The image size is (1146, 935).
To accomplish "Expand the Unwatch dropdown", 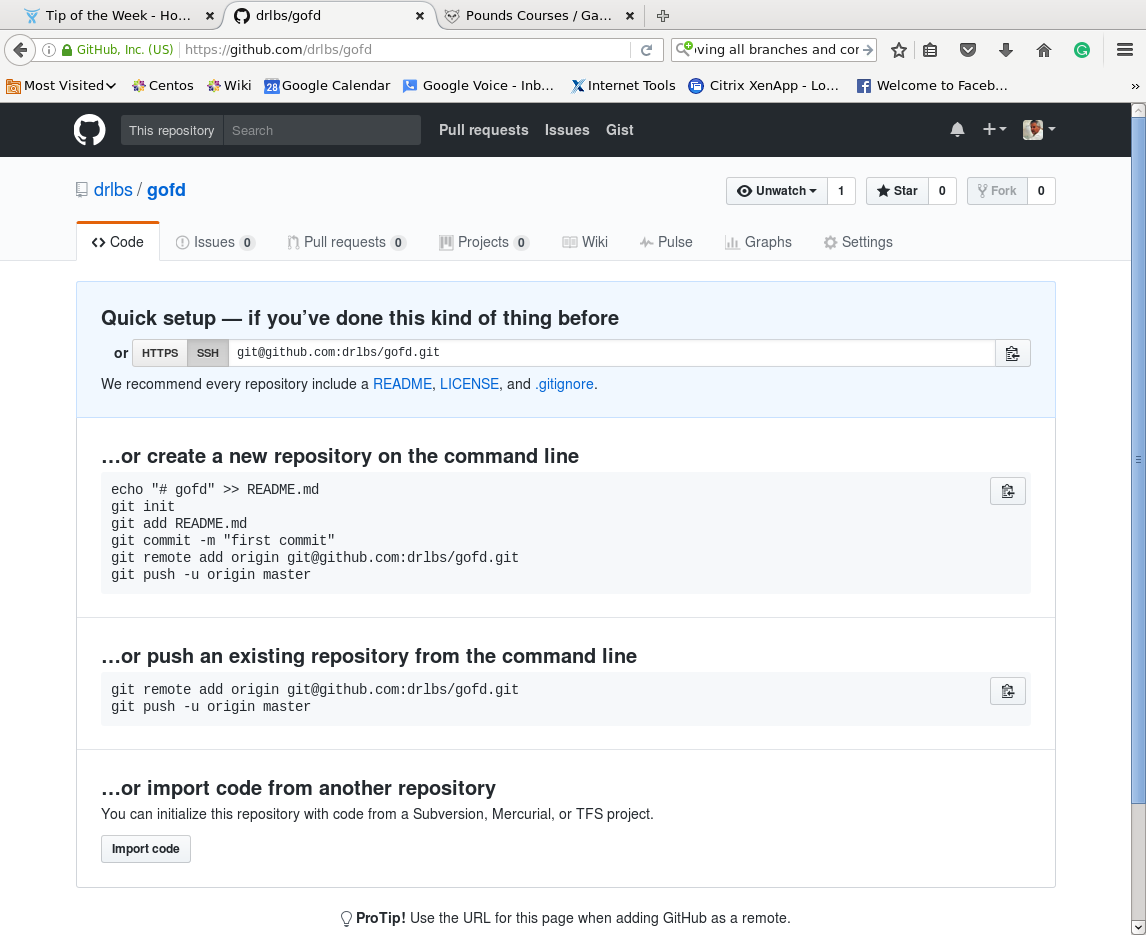I will point(777,191).
